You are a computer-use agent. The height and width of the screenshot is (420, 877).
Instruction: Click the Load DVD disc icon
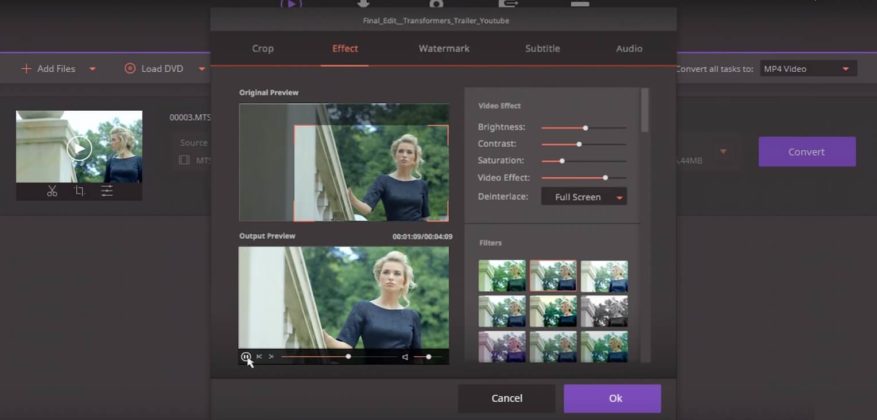(x=130, y=69)
